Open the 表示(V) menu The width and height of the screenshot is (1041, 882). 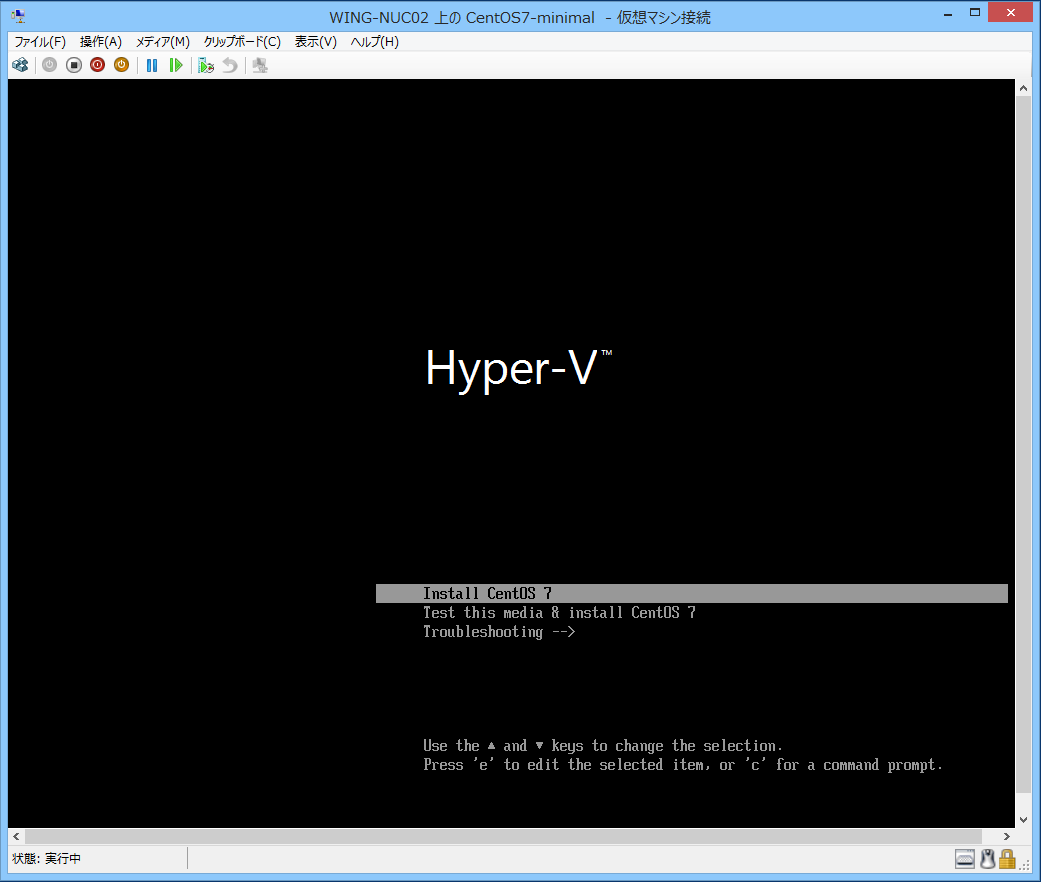coord(316,42)
